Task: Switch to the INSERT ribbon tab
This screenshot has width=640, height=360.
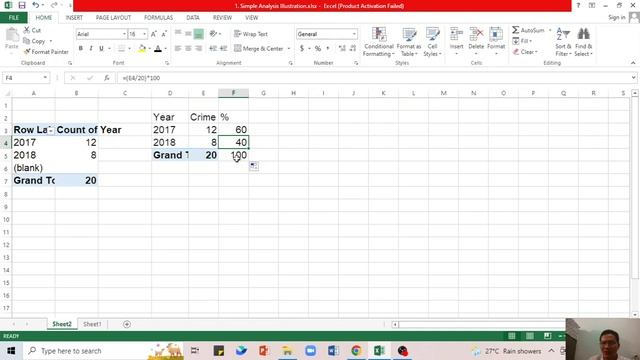Action: tap(74, 18)
